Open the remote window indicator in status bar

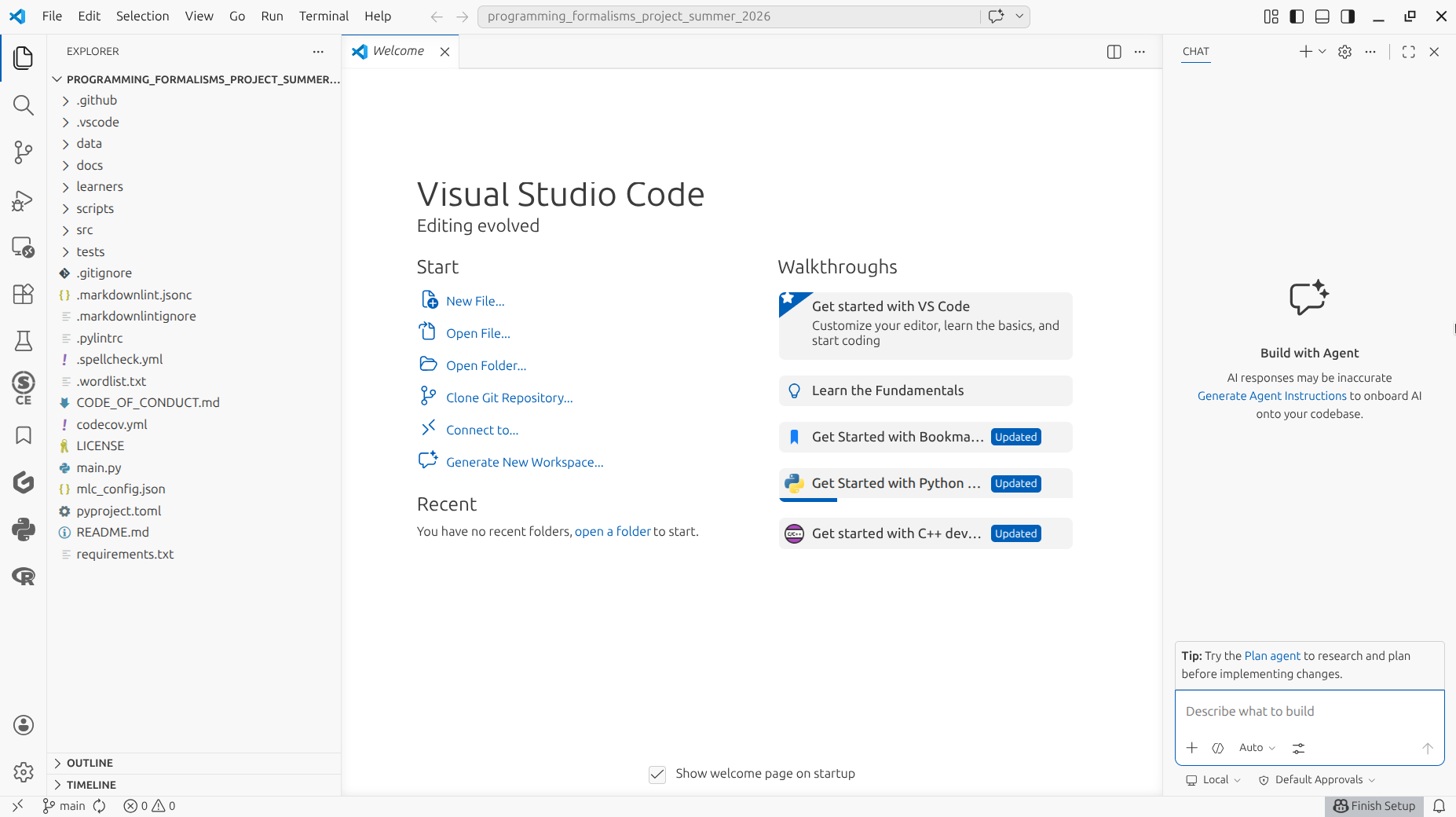click(x=17, y=806)
